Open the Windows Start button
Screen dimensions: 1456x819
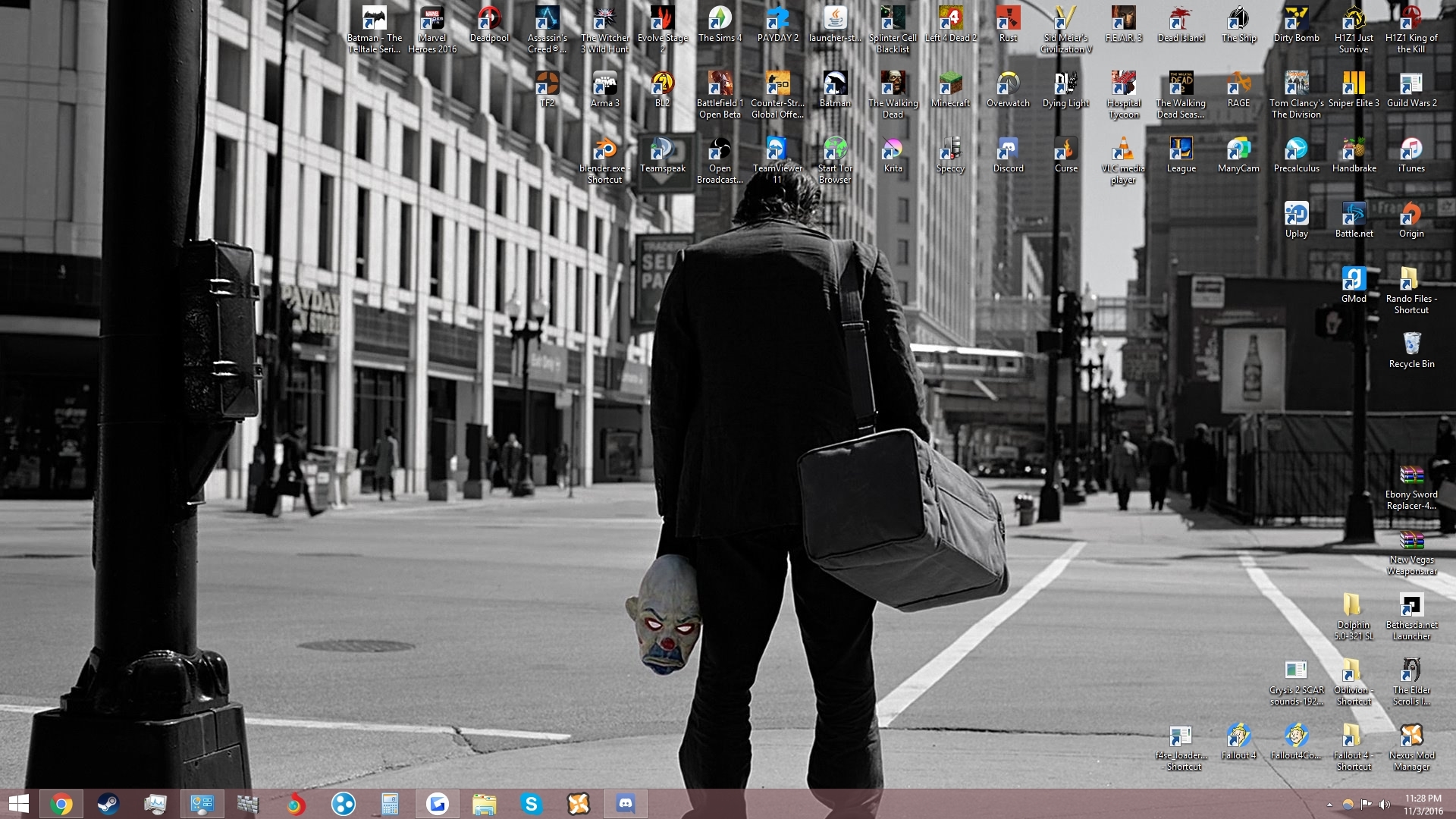pyautogui.click(x=18, y=804)
